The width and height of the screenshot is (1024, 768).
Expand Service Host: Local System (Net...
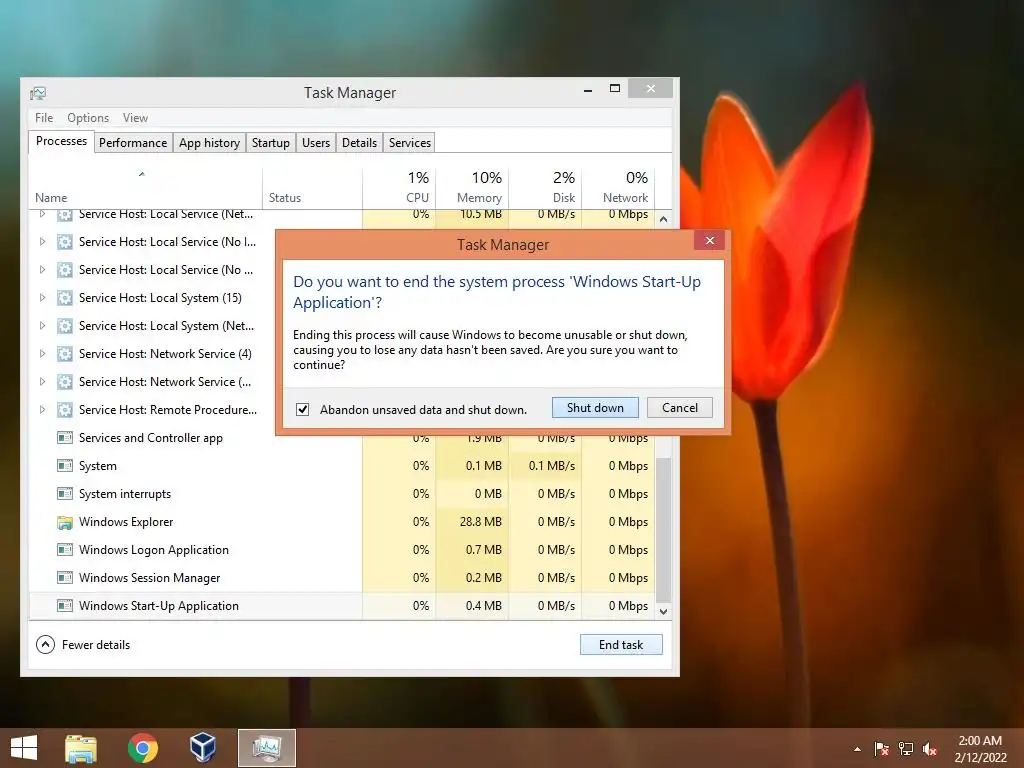click(42, 326)
